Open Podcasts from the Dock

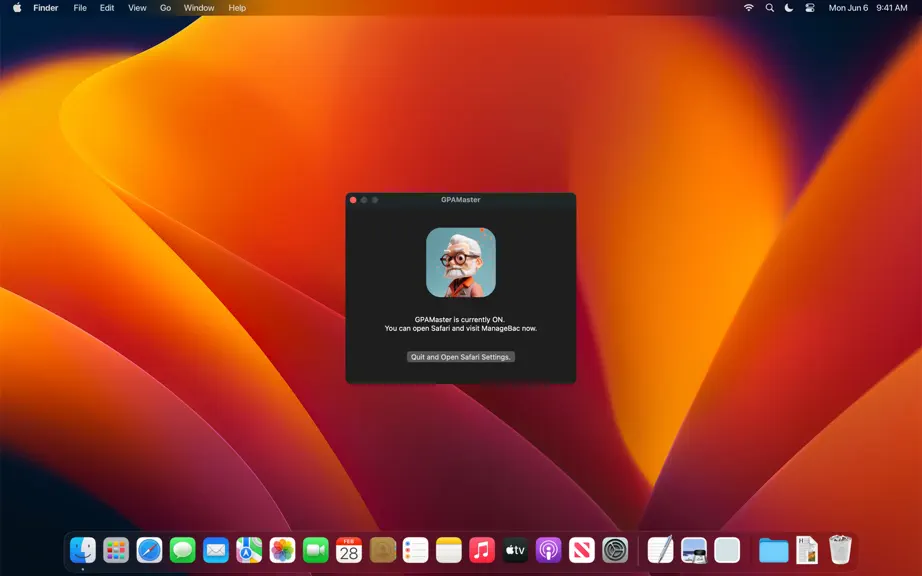coord(548,551)
